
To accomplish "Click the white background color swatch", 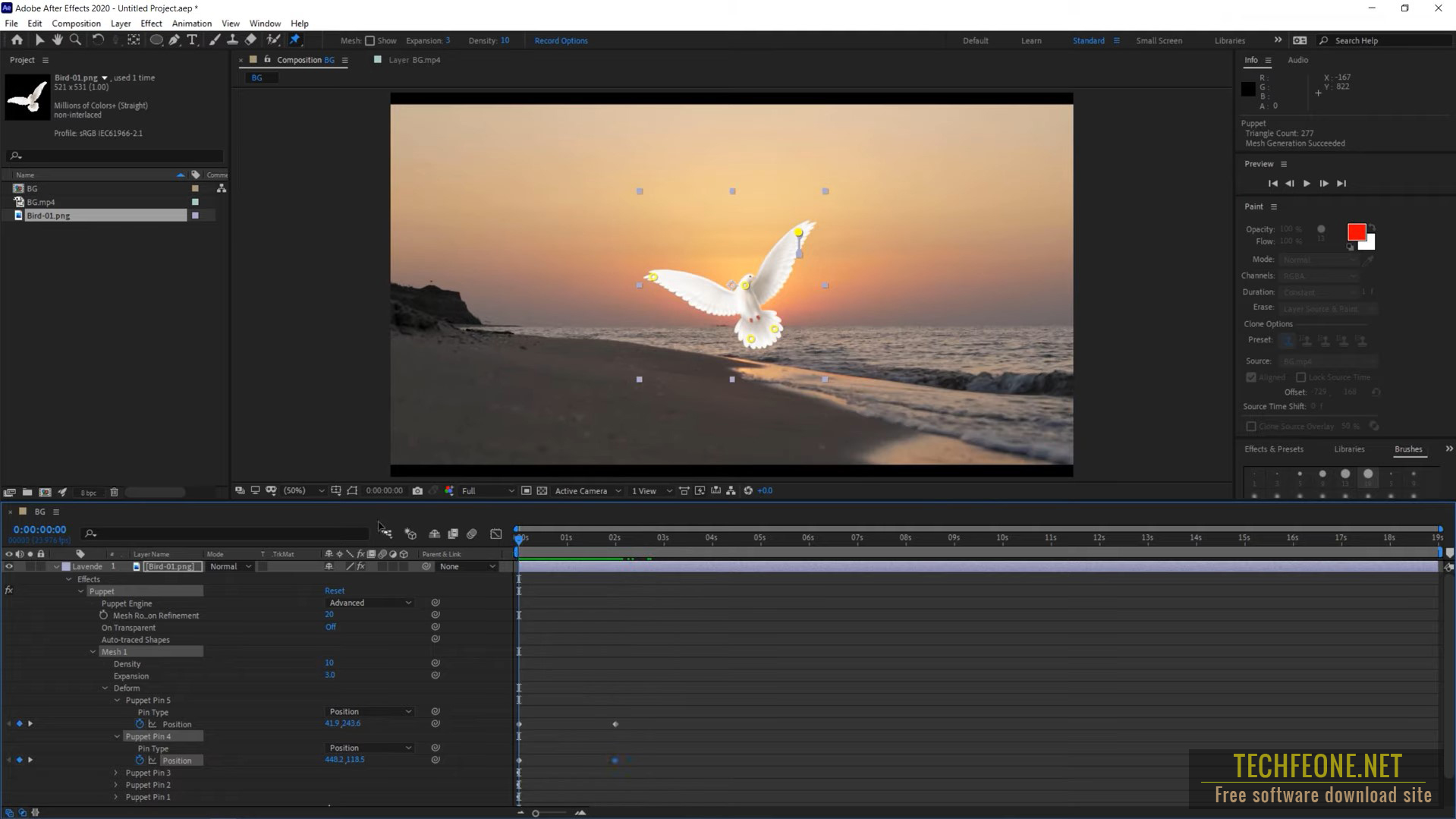I will pyautogui.click(x=1370, y=244).
